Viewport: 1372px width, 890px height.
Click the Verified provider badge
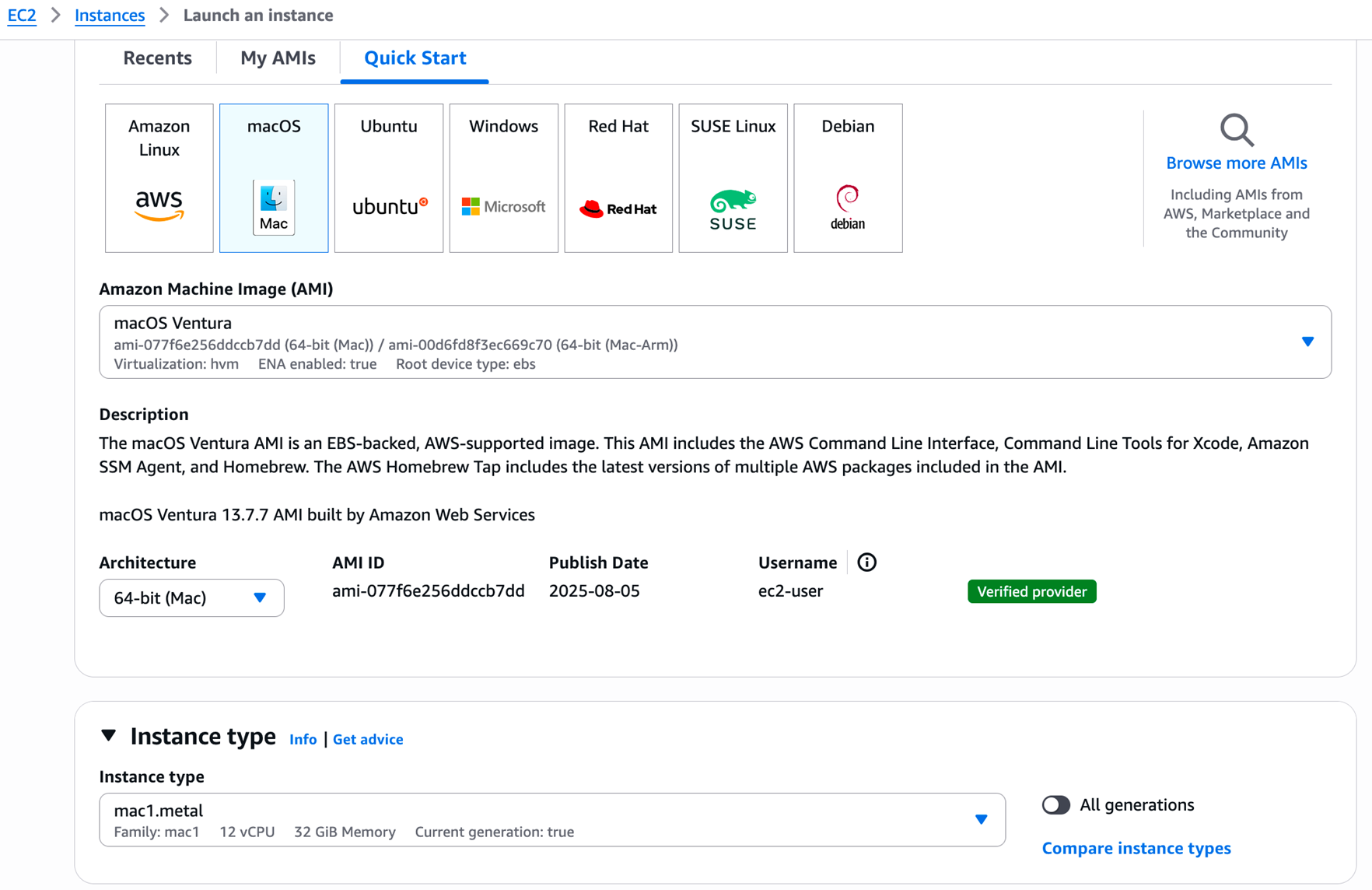click(x=1031, y=591)
